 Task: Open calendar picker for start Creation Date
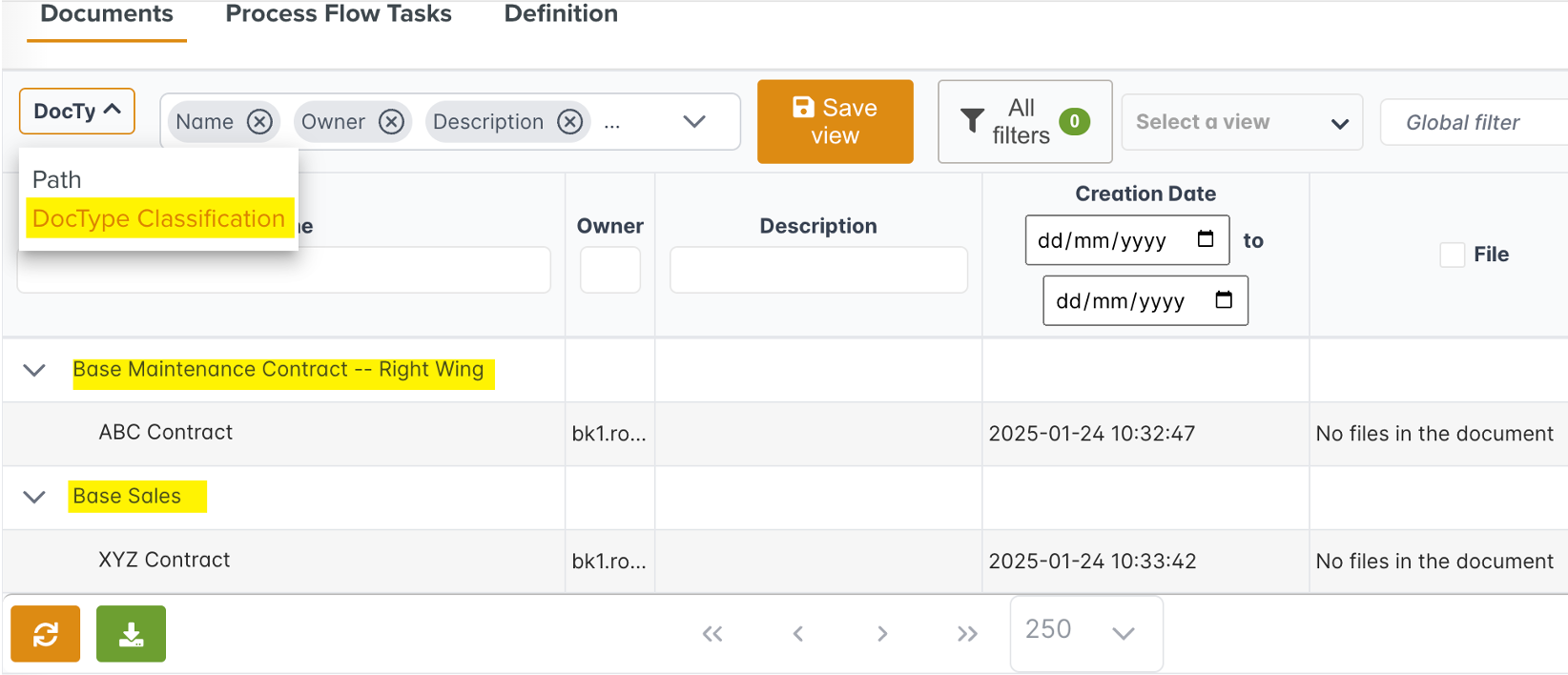click(1206, 239)
